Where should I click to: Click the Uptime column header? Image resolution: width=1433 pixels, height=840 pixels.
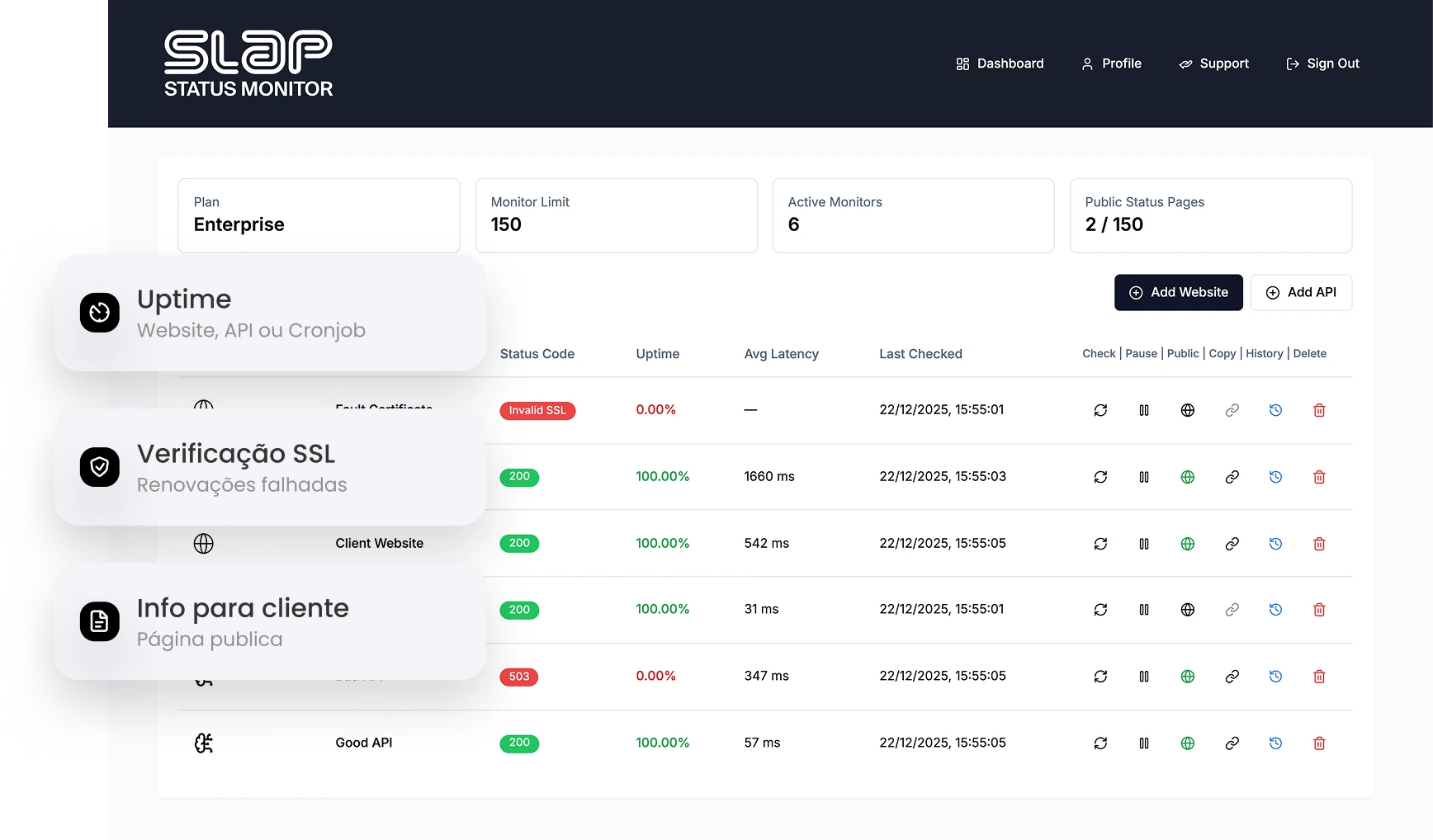pos(657,354)
